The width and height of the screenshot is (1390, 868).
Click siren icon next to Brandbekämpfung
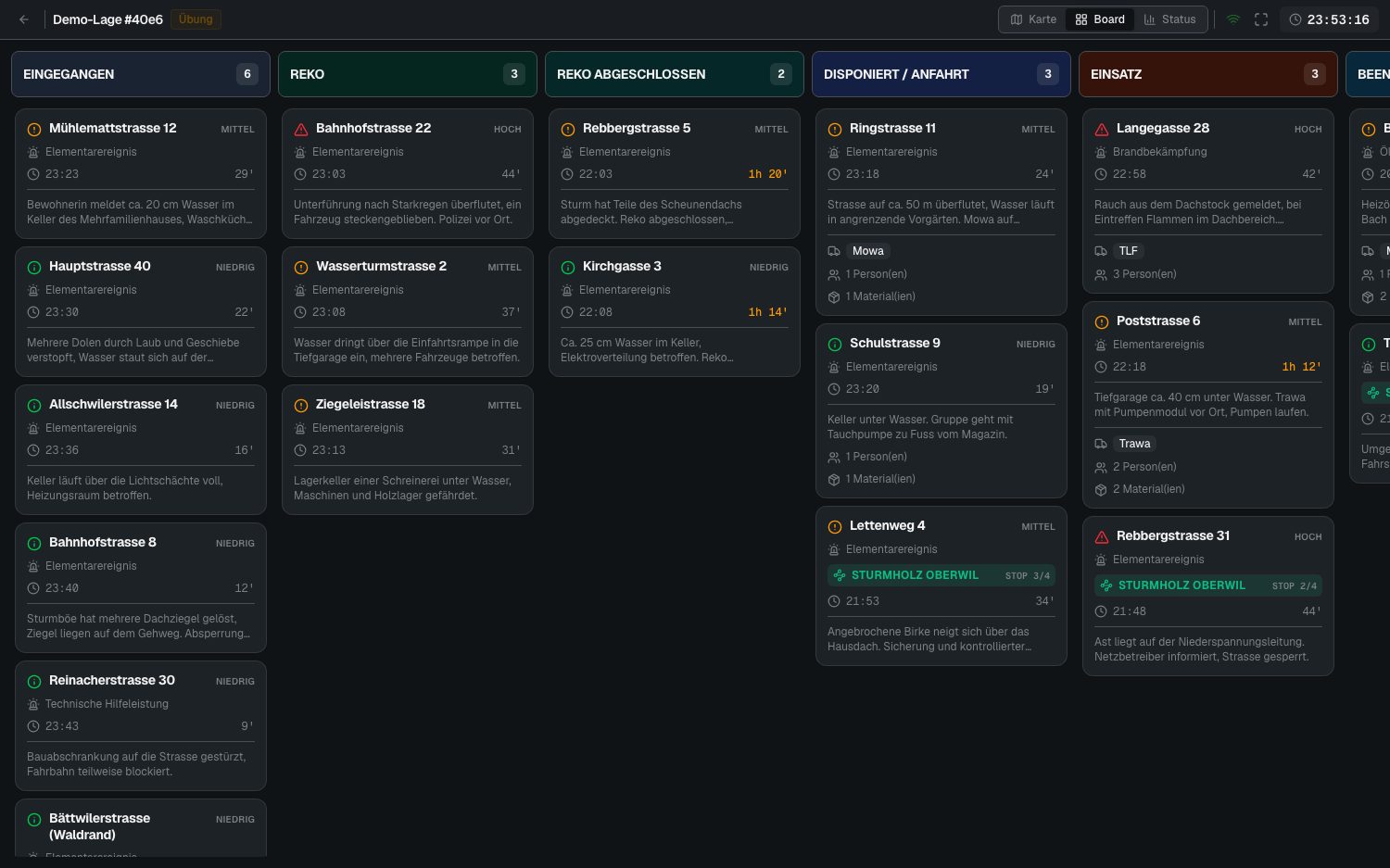1101,152
